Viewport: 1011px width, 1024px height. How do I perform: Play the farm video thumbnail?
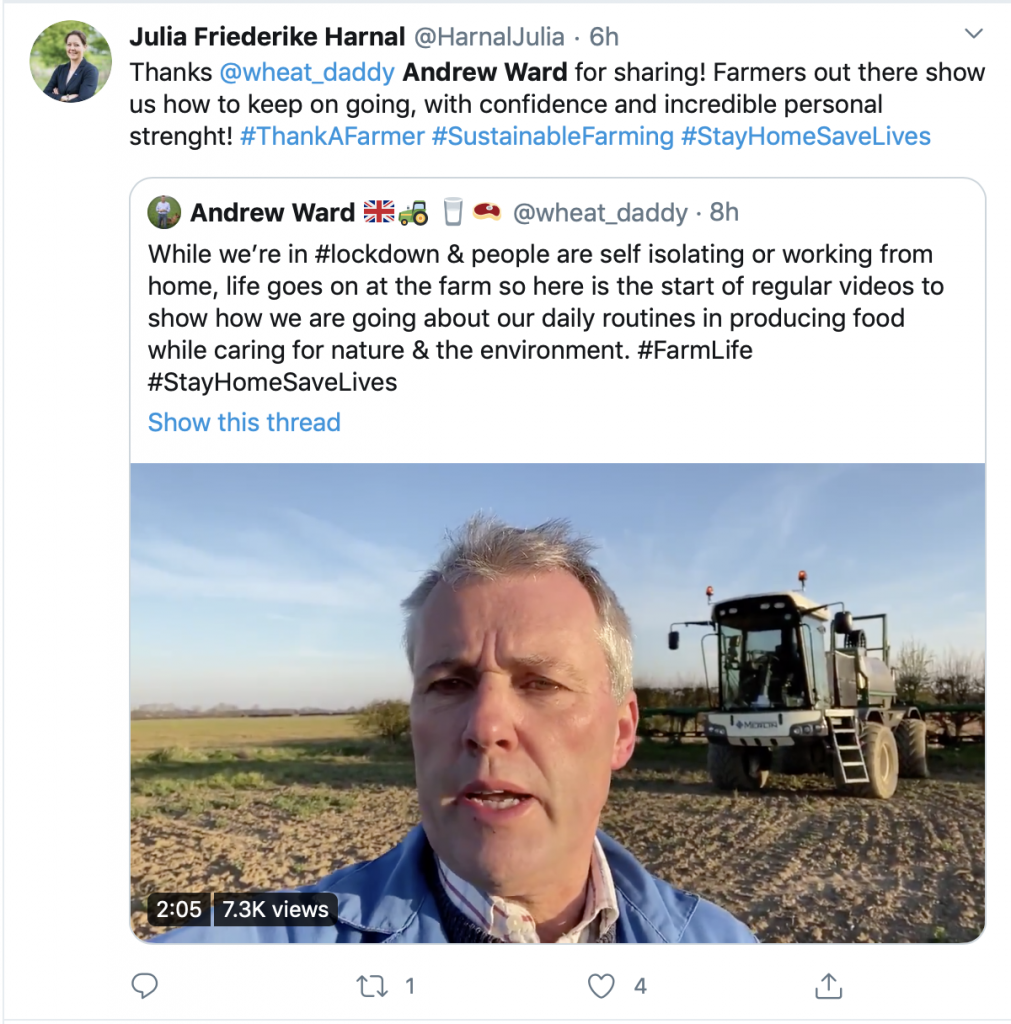coord(557,702)
